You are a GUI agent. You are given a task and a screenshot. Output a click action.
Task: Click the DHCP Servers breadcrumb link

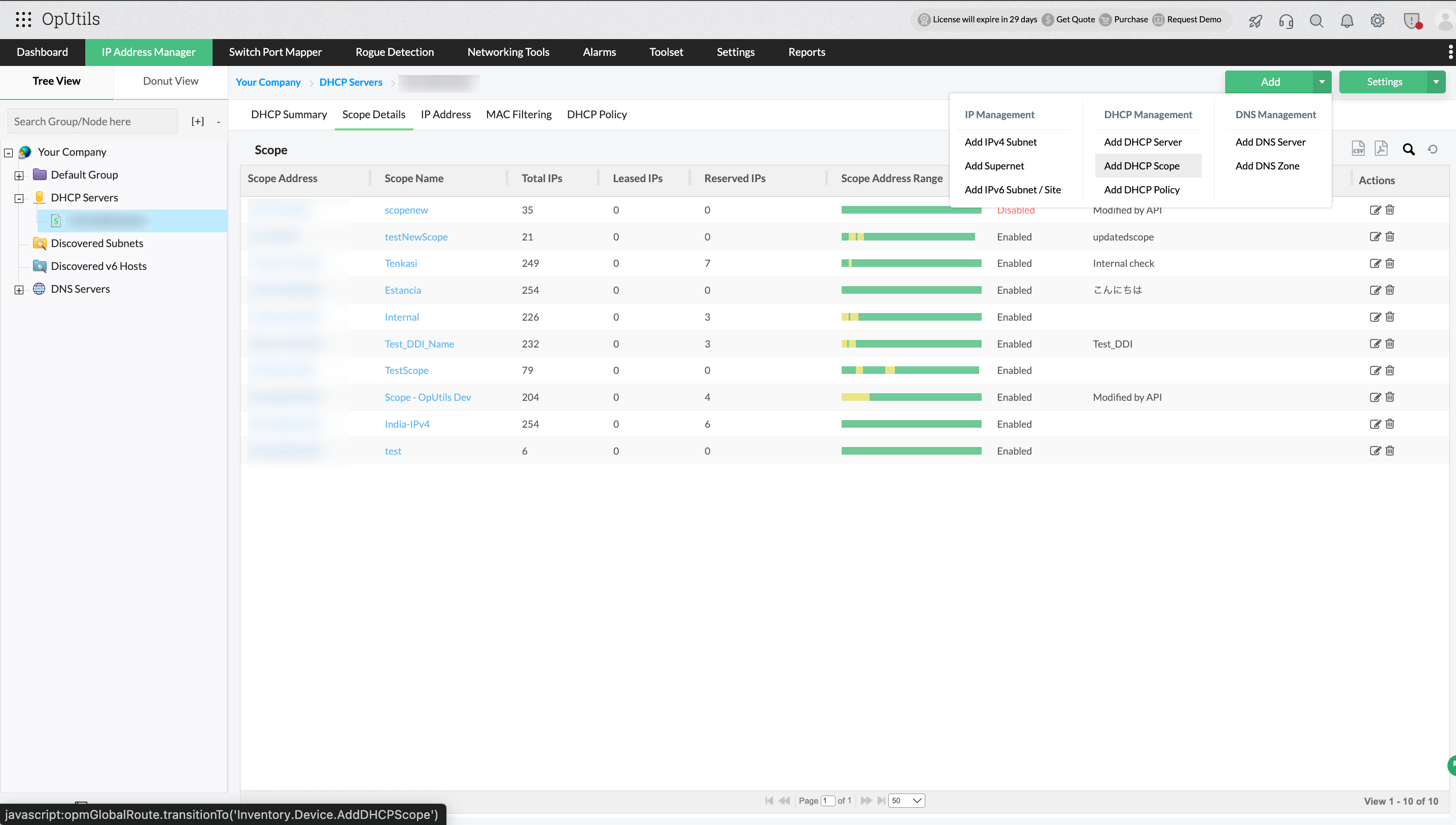click(x=351, y=82)
